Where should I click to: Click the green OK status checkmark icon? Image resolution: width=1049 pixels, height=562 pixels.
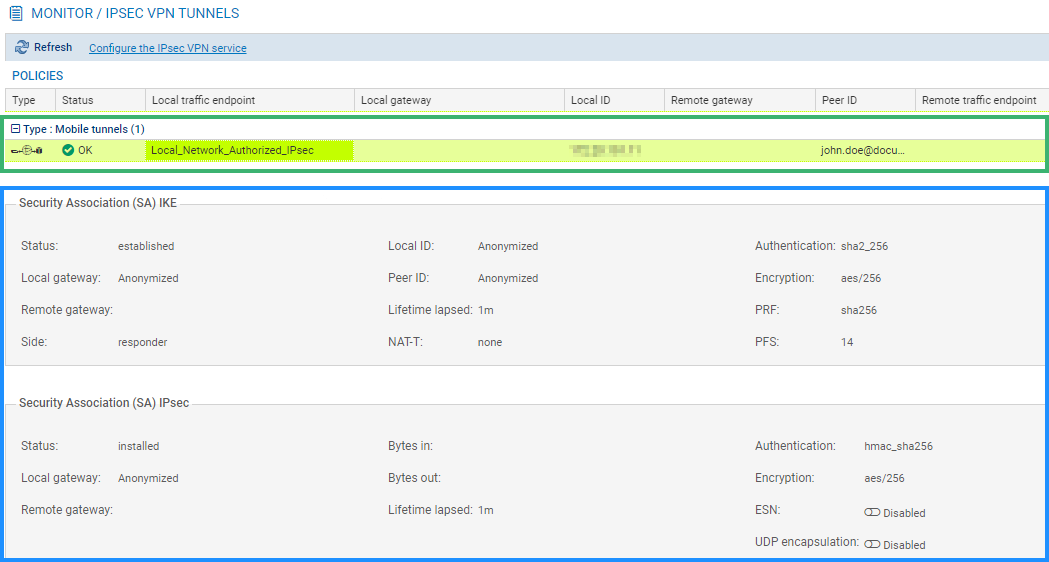[68, 150]
